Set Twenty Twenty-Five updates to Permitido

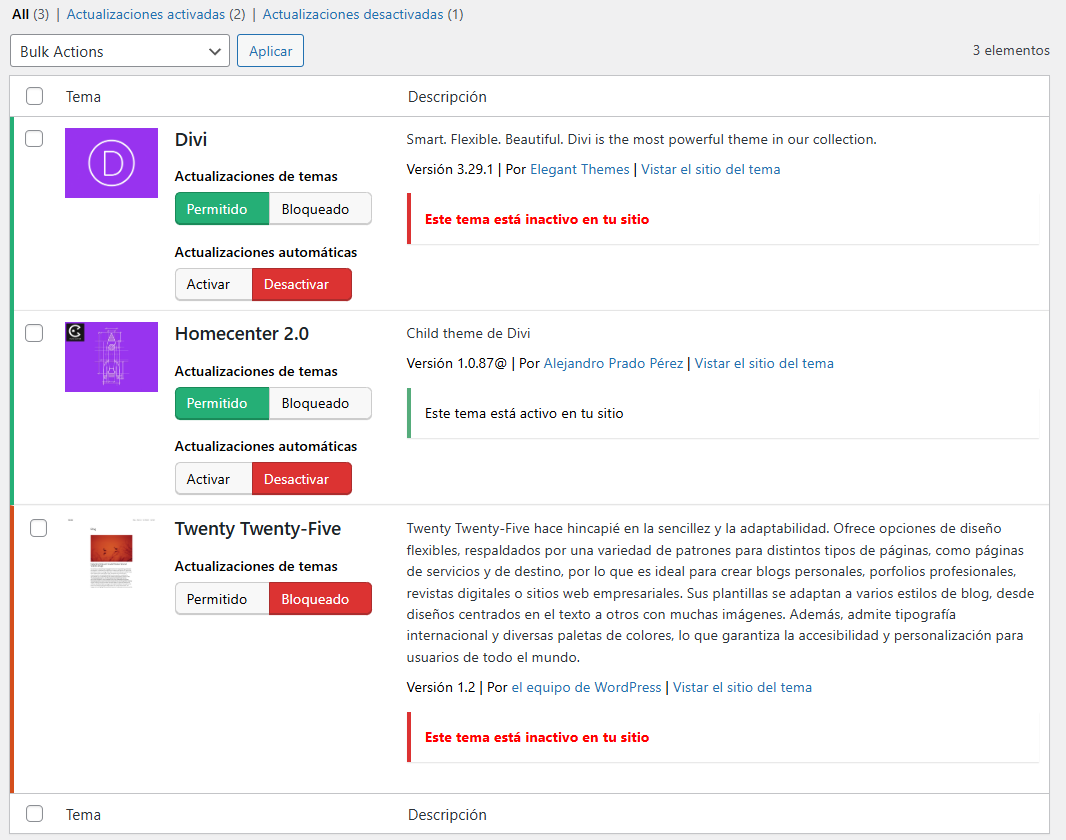click(222, 599)
